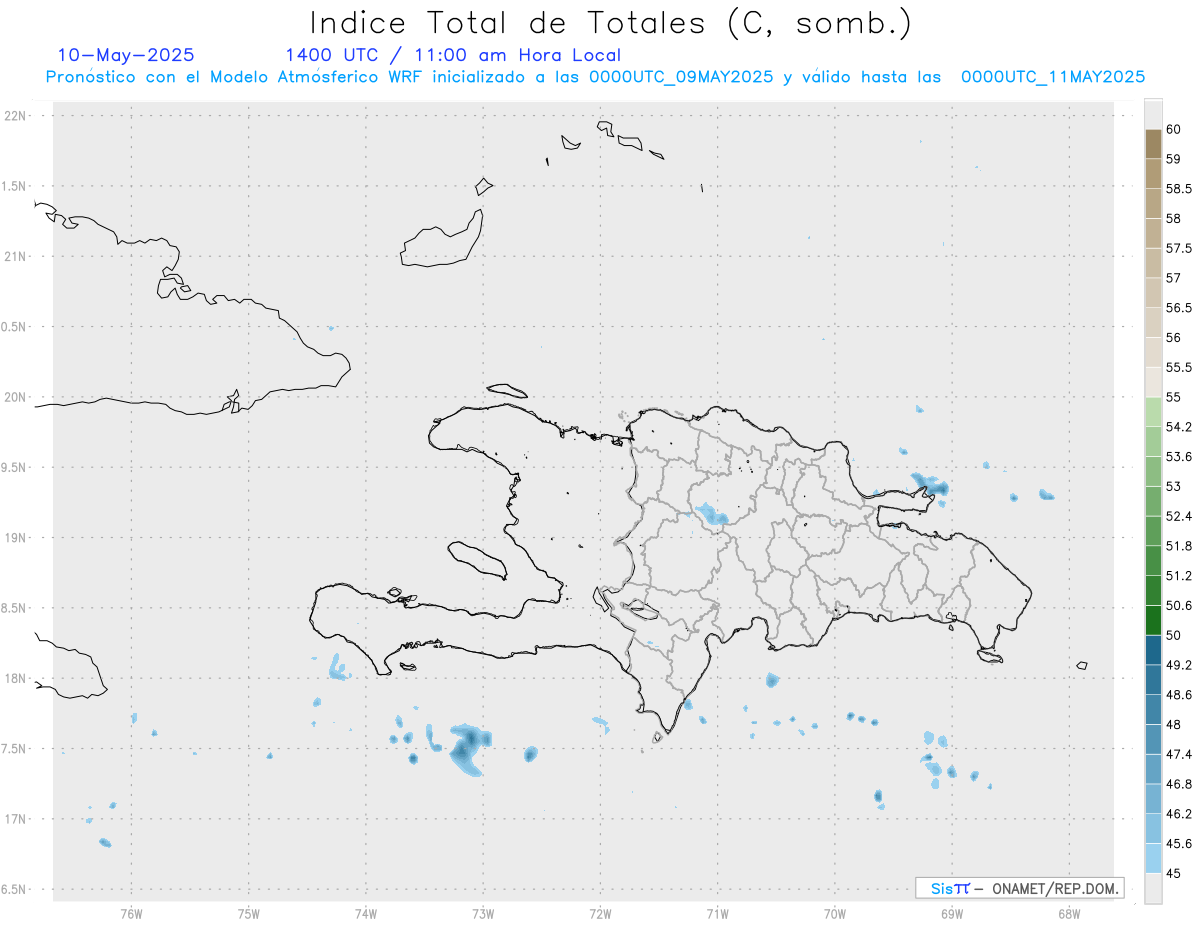The image size is (1200, 927).
Task: Click the "56.5" value on the color scale
Action: click(1179, 308)
